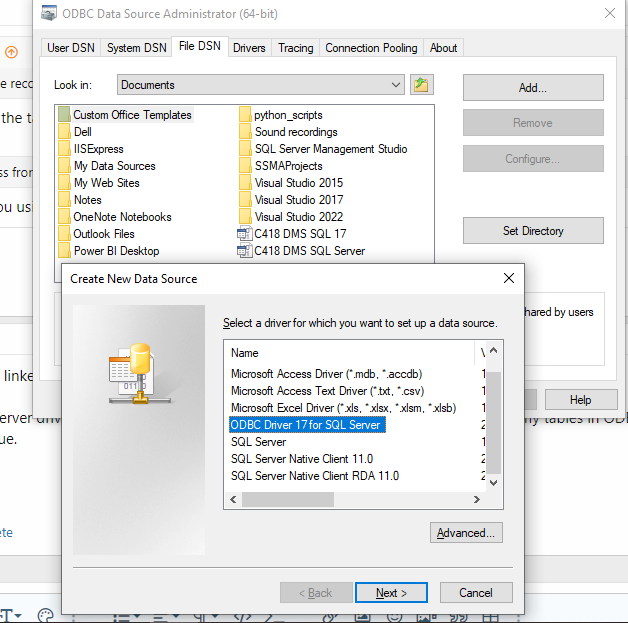Go to Connection Pooling tab
This screenshot has width=628, height=623.
(x=371, y=48)
